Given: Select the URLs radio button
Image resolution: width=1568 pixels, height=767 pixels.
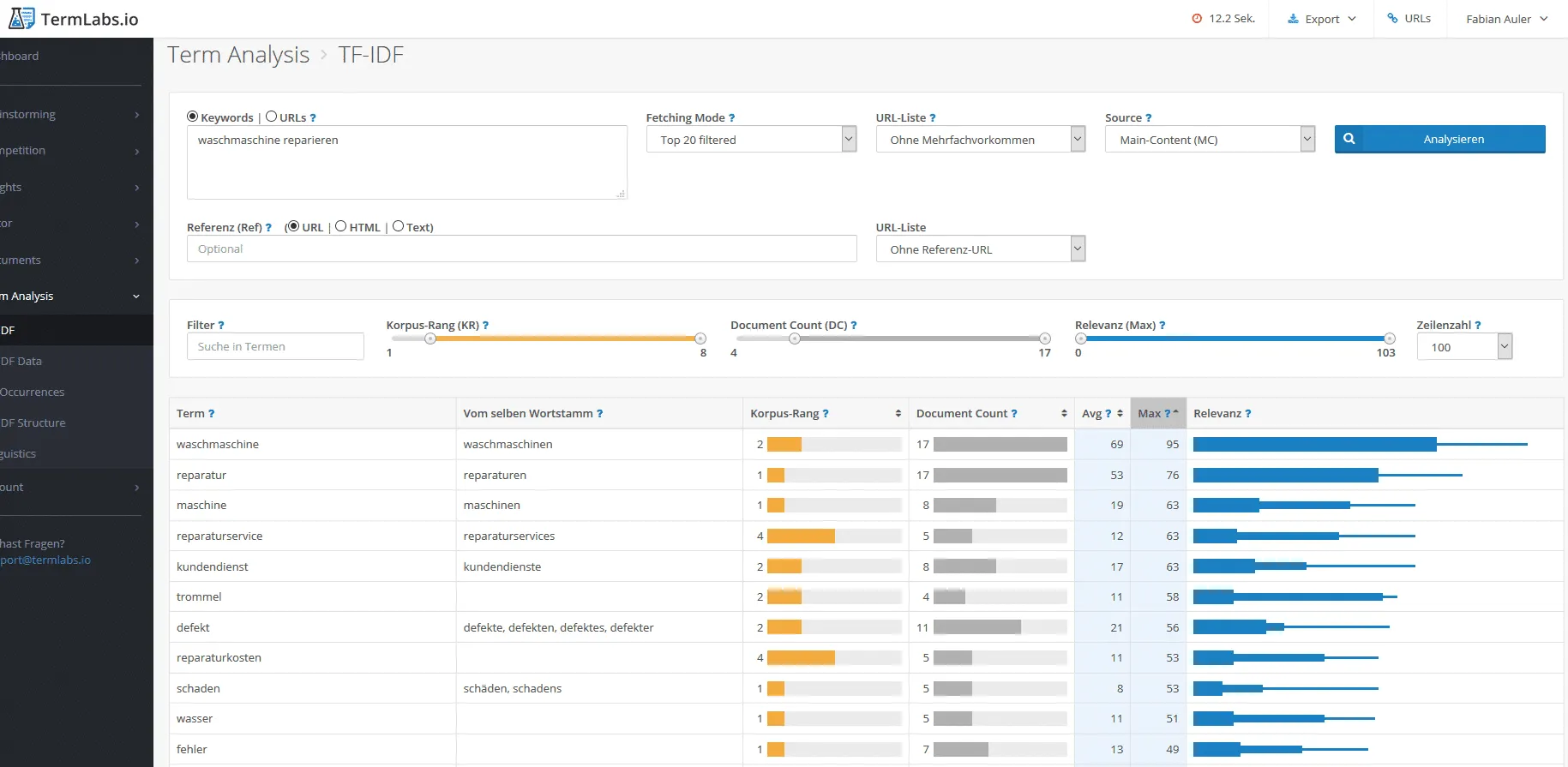Looking at the screenshot, I should click(x=272, y=117).
